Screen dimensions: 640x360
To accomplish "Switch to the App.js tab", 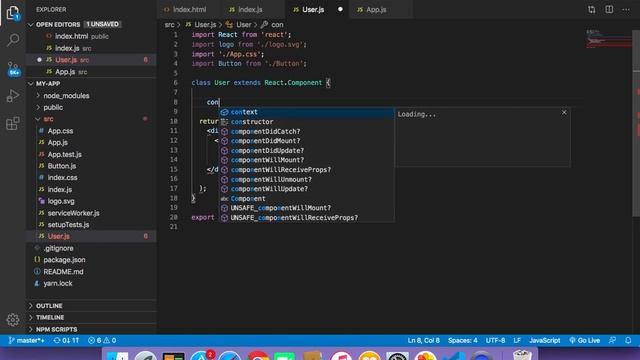I will click(376, 9).
